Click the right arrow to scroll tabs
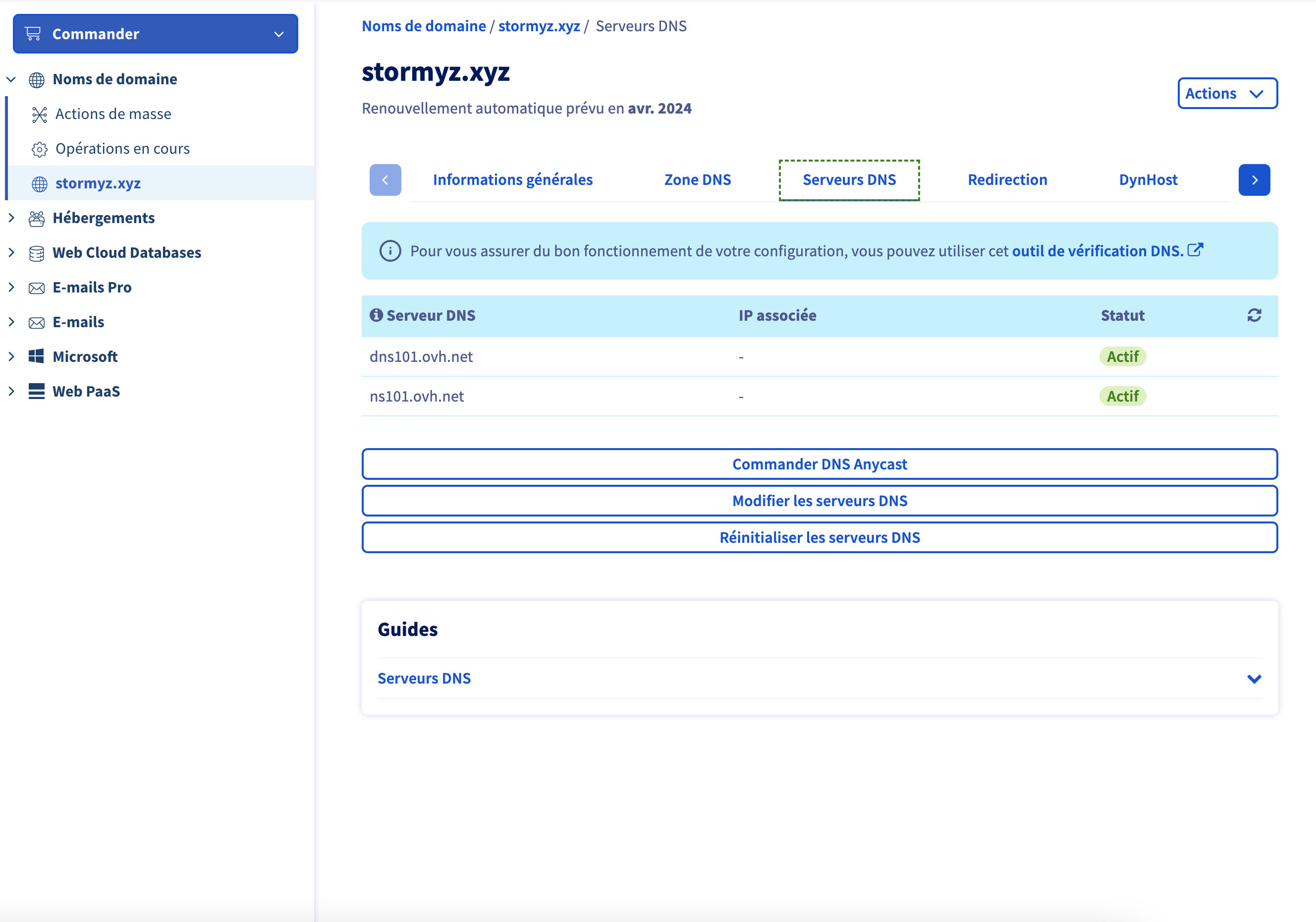Image resolution: width=1316 pixels, height=922 pixels. coord(1254,180)
